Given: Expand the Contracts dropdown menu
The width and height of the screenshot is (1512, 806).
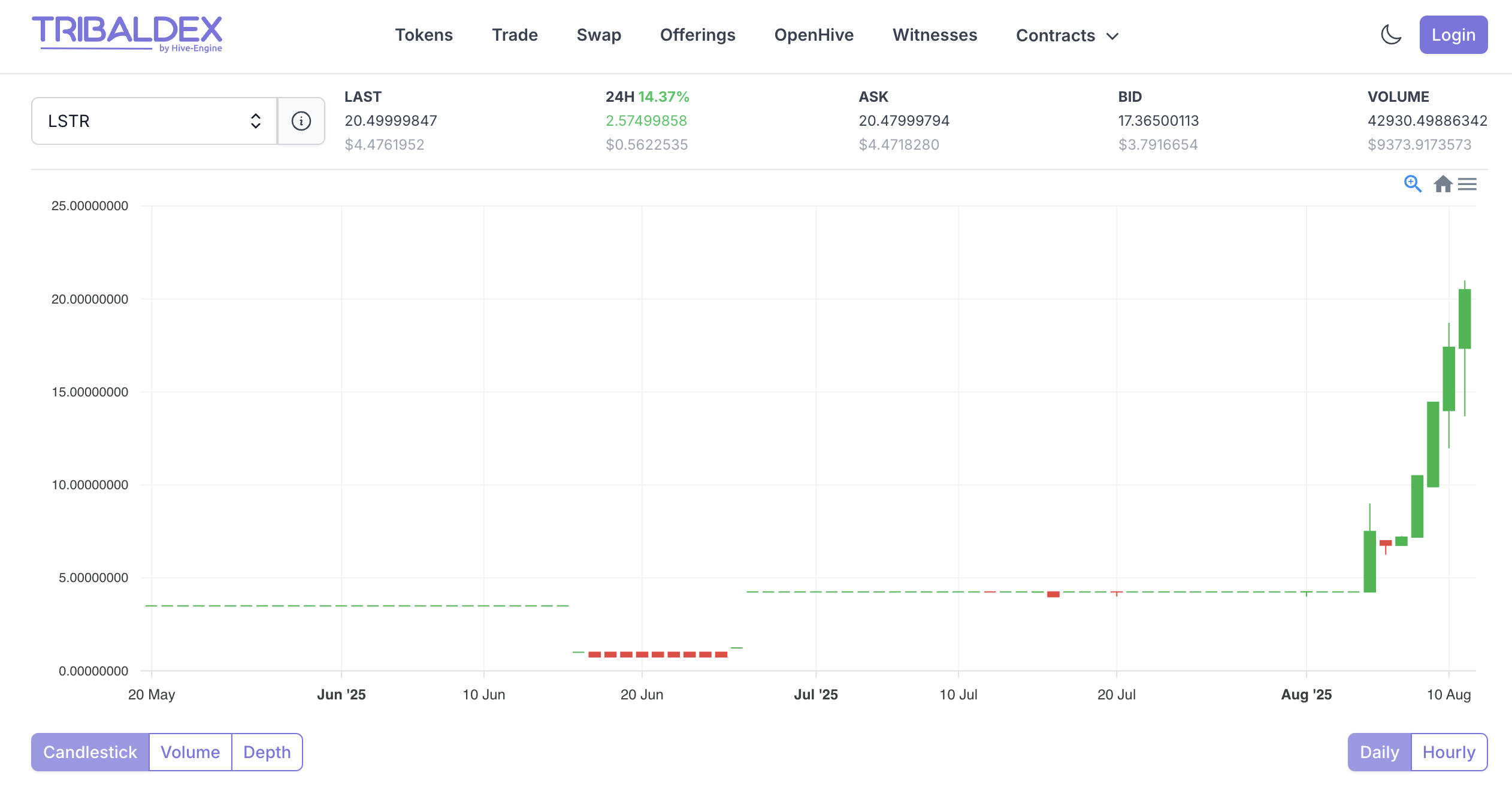Looking at the screenshot, I should [x=1067, y=35].
